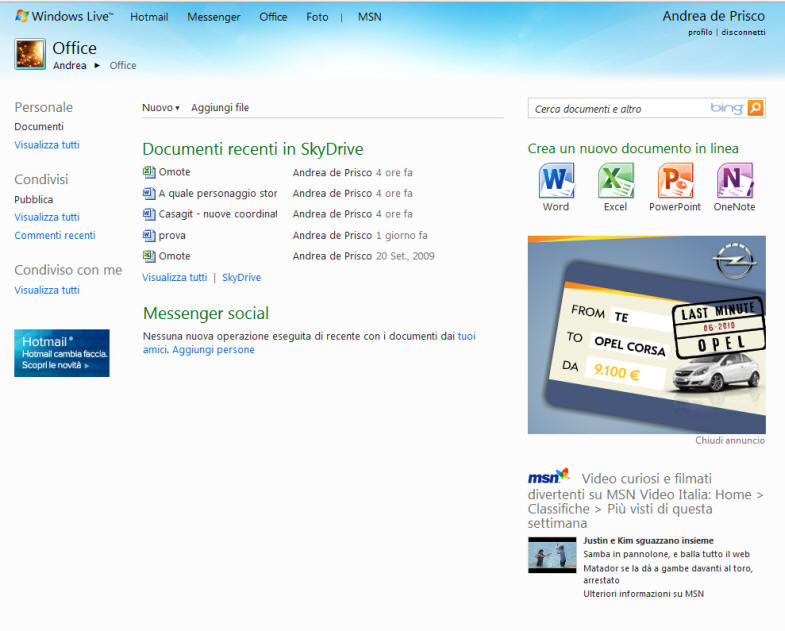Viewport: 785px width, 631px height.
Task: Click Andrea de Prisco author on prova row
Action: [332, 235]
